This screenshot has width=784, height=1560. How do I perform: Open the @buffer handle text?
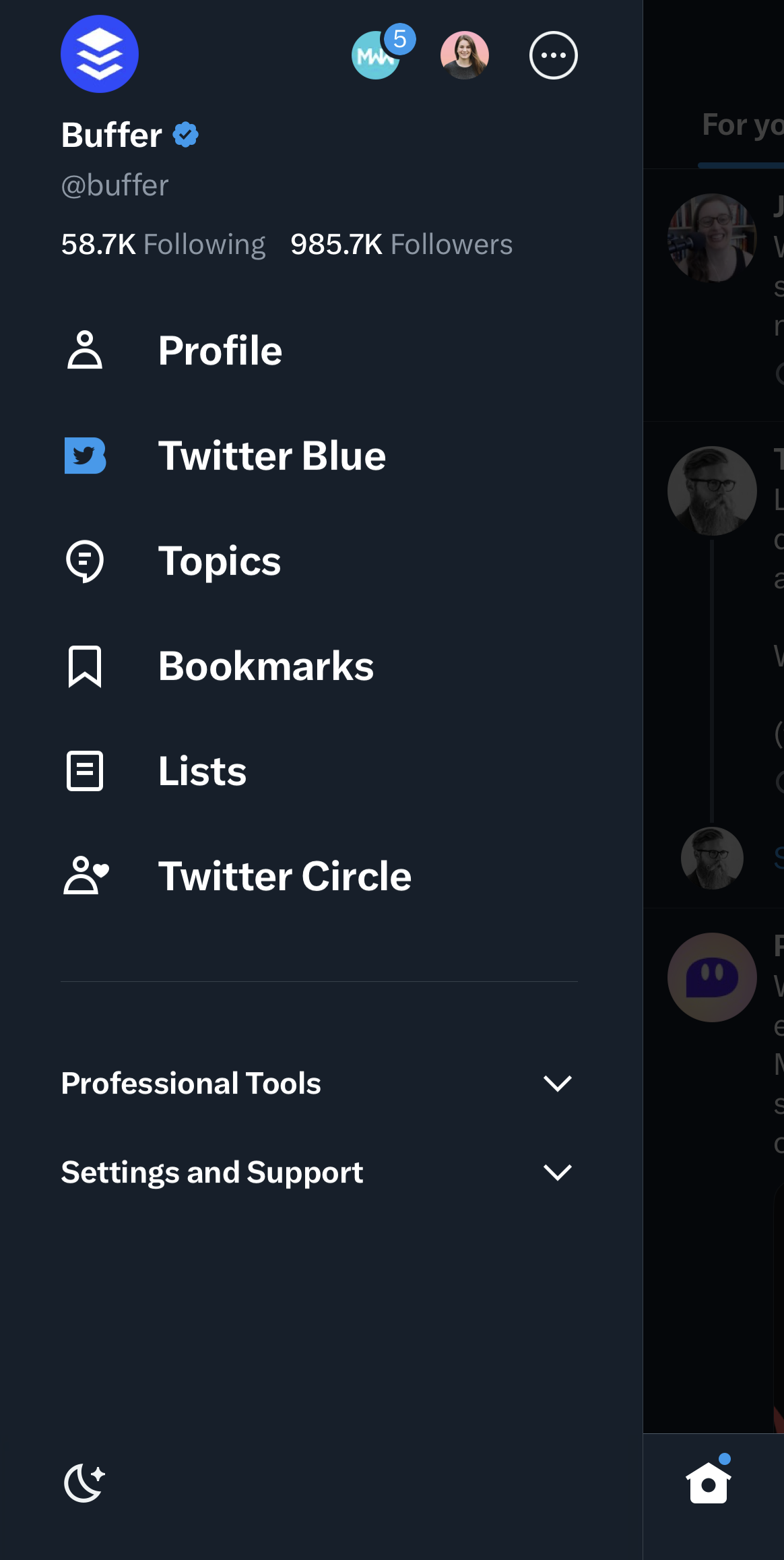115,185
